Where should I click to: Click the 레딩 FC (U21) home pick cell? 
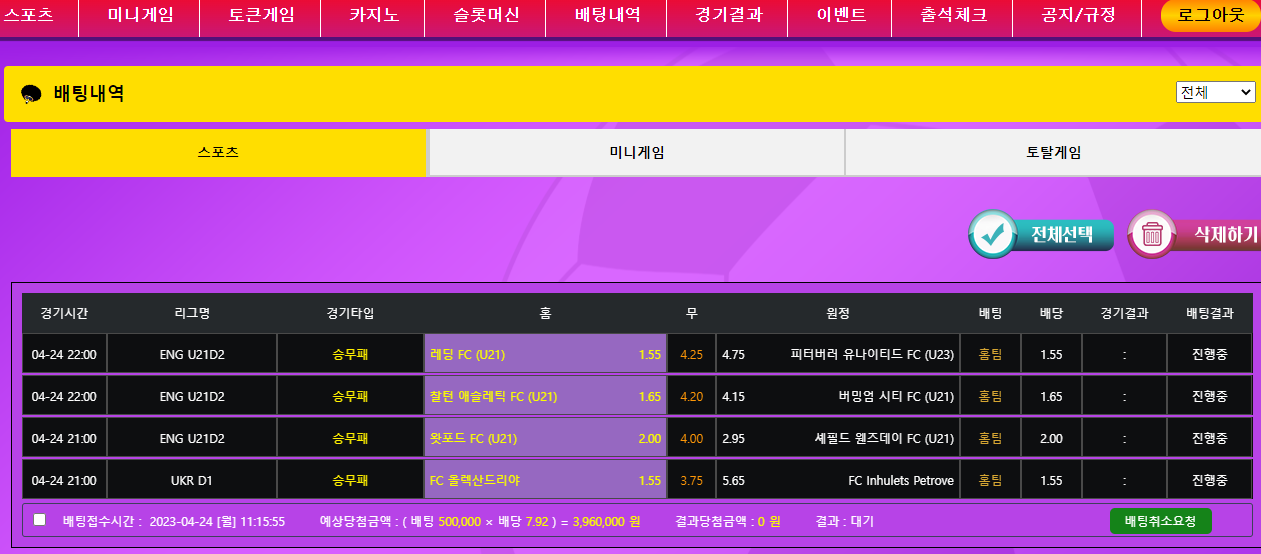pyautogui.click(x=545, y=354)
